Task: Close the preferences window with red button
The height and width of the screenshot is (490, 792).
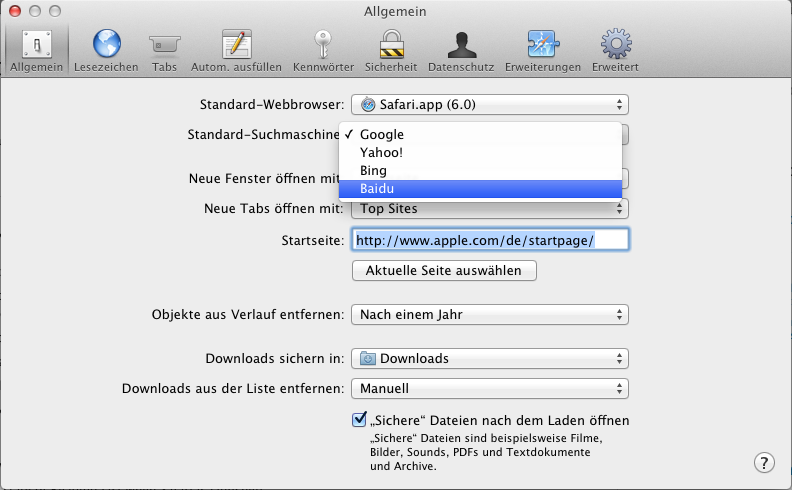Action: [x=15, y=11]
